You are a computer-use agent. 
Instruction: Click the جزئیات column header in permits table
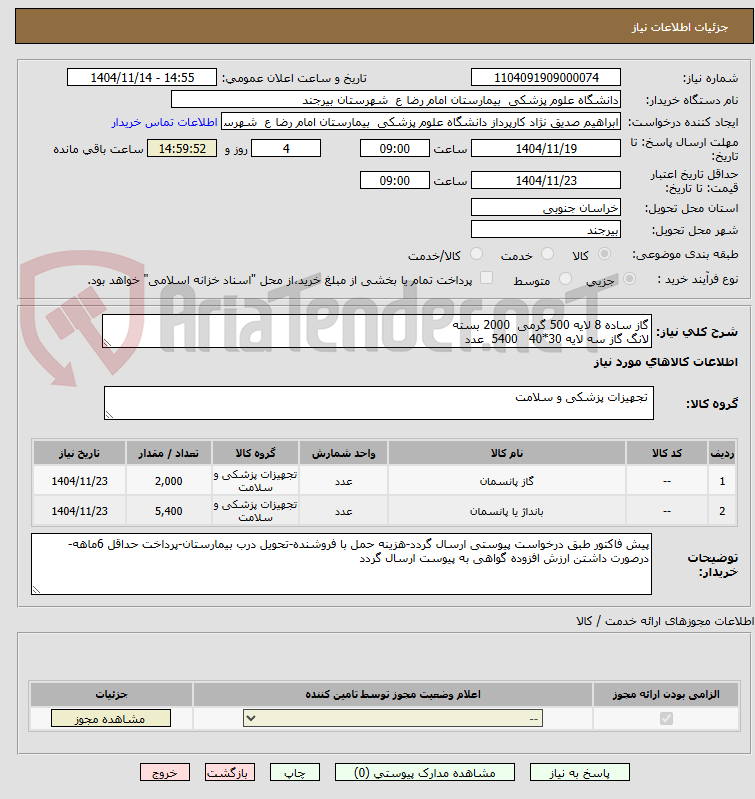pos(111,694)
